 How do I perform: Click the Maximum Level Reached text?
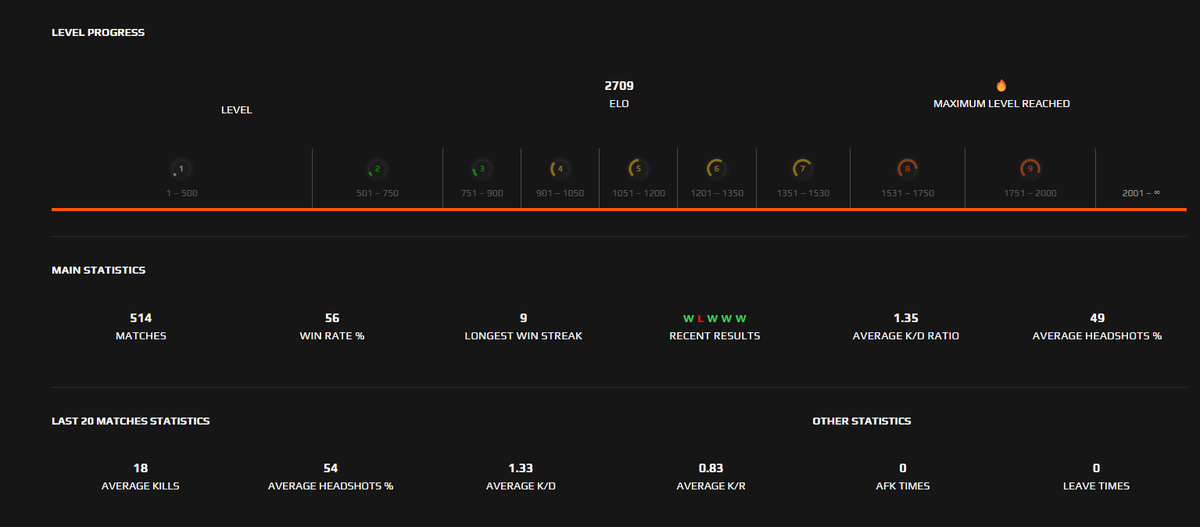[x=1001, y=104]
